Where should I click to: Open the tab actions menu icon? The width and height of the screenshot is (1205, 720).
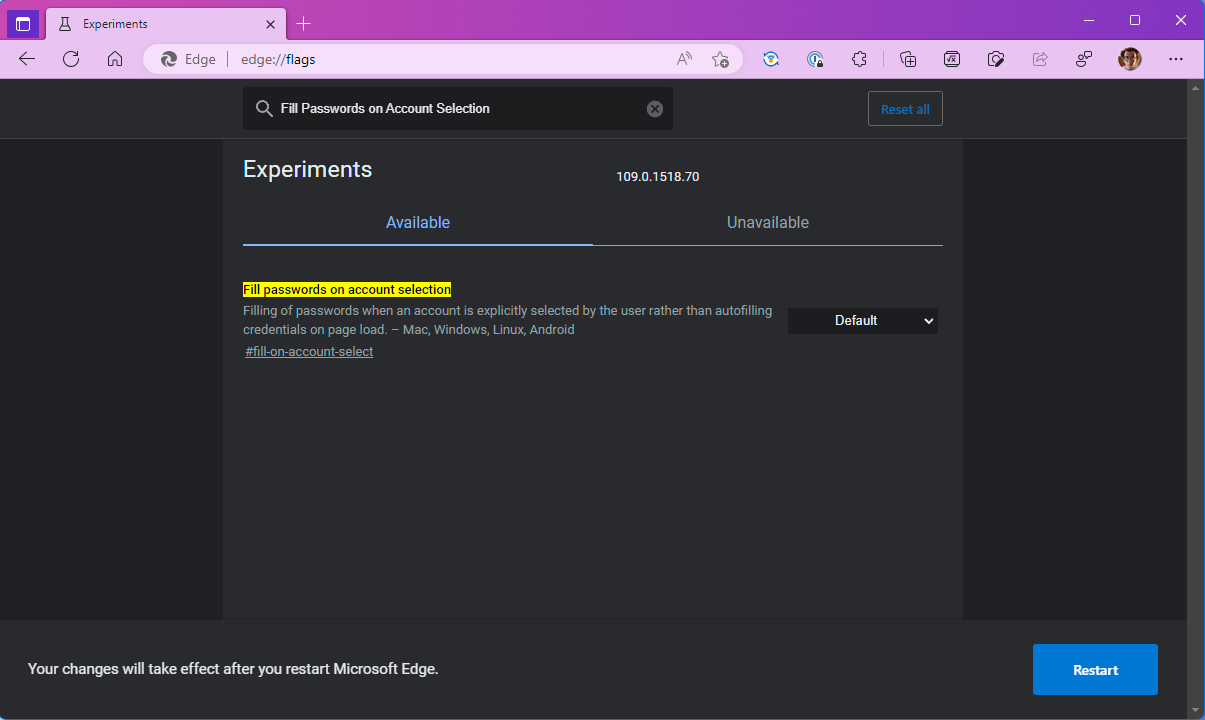coord(23,24)
